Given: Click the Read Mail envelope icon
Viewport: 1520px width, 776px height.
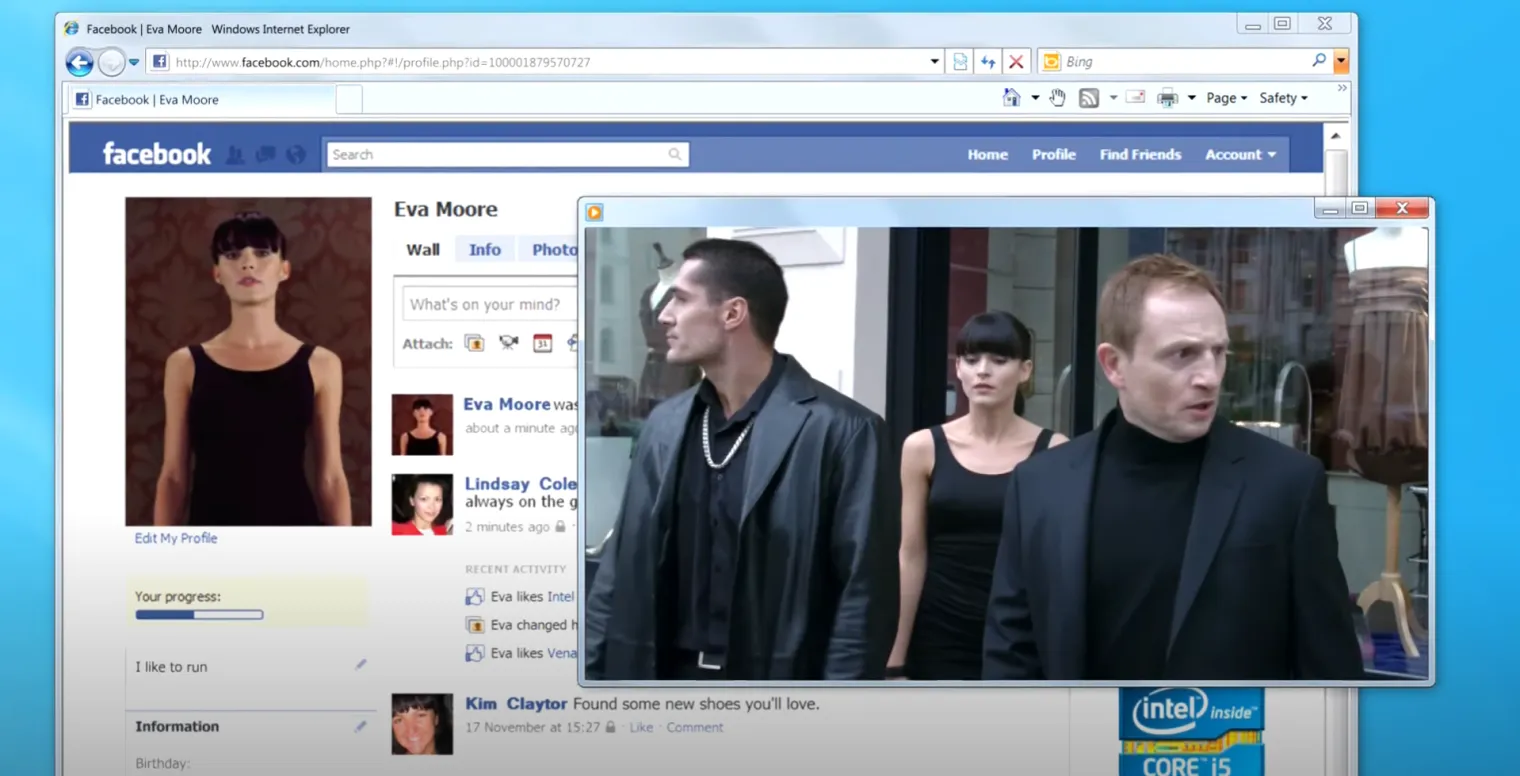Looking at the screenshot, I should [1135, 97].
